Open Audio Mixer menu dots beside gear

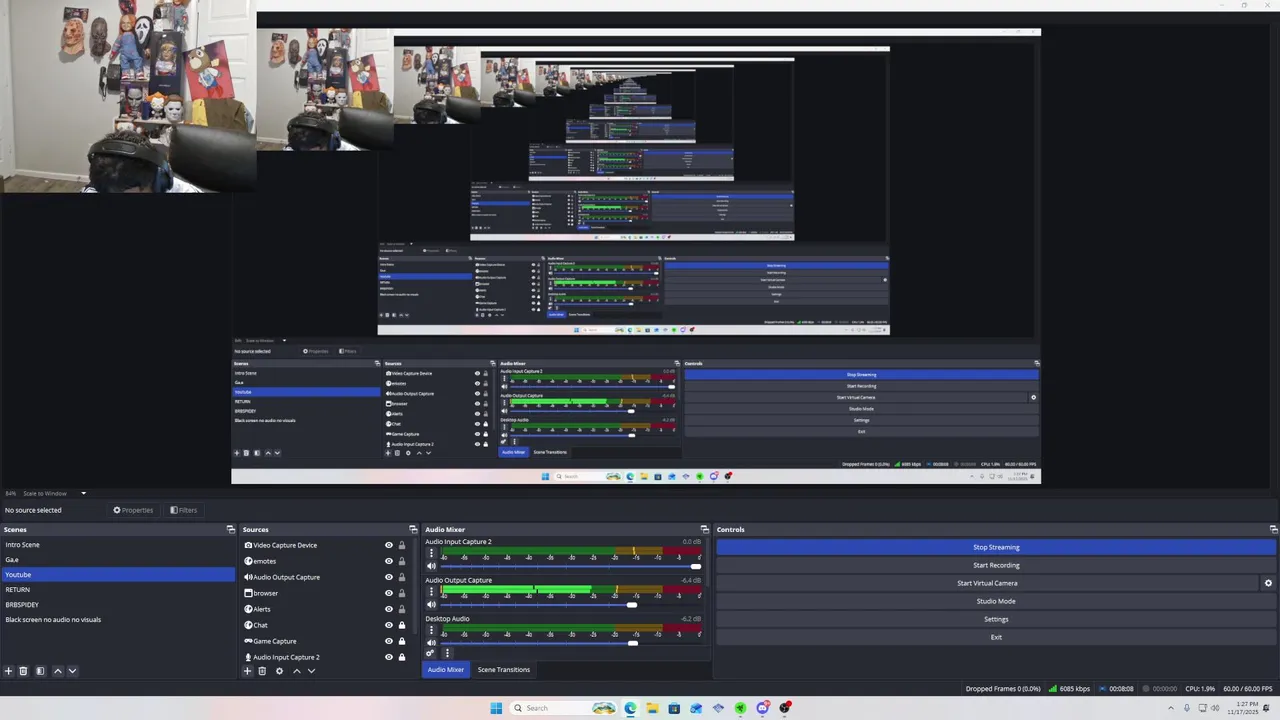point(447,653)
